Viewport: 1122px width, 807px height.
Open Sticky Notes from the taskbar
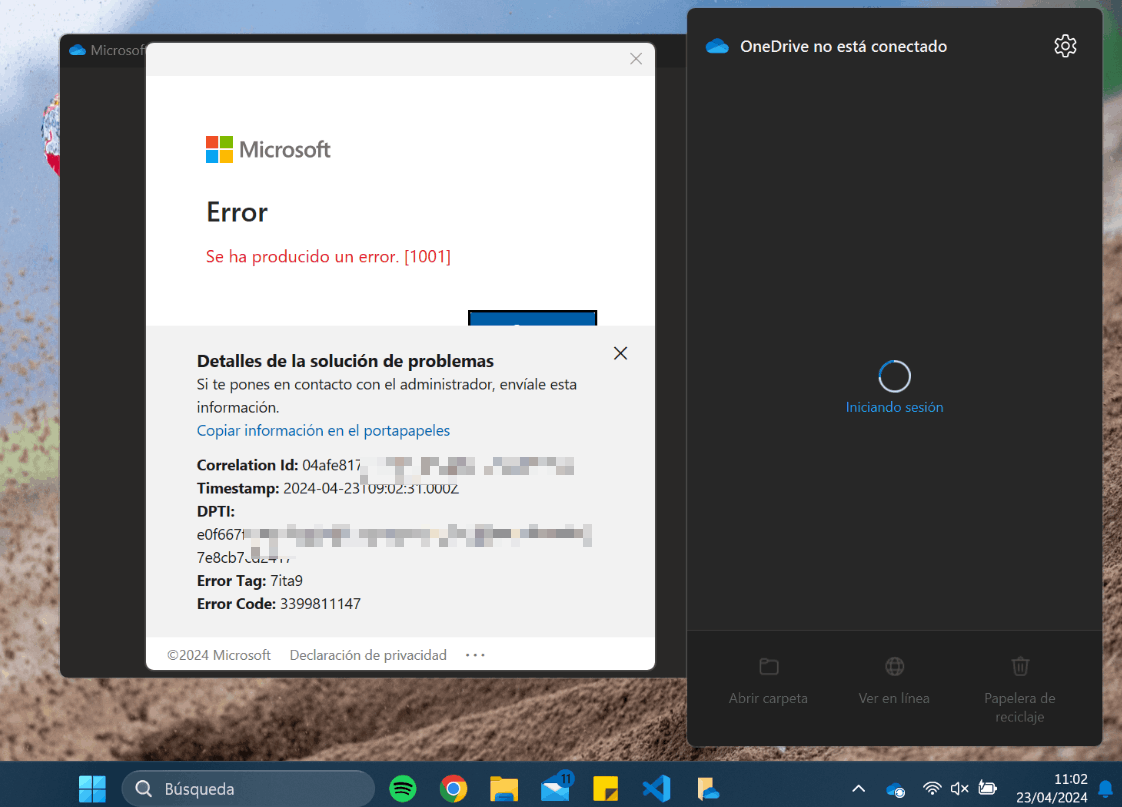[x=605, y=788]
